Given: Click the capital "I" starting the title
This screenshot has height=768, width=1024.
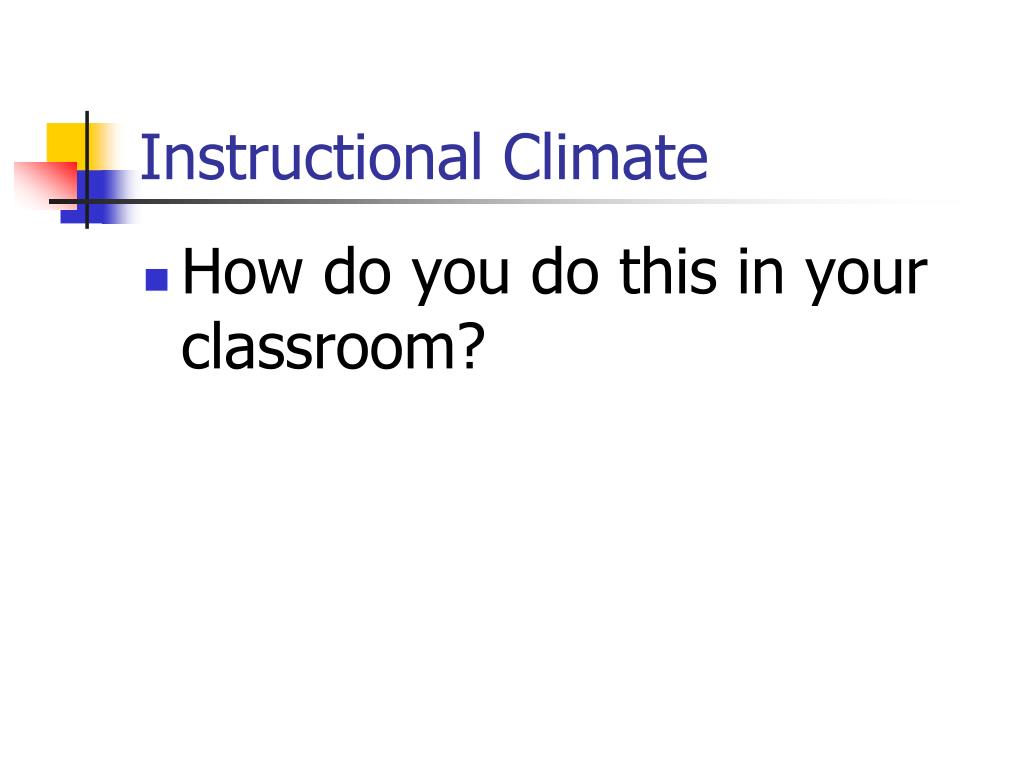Looking at the screenshot, I should pyautogui.click(x=145, y=157).
